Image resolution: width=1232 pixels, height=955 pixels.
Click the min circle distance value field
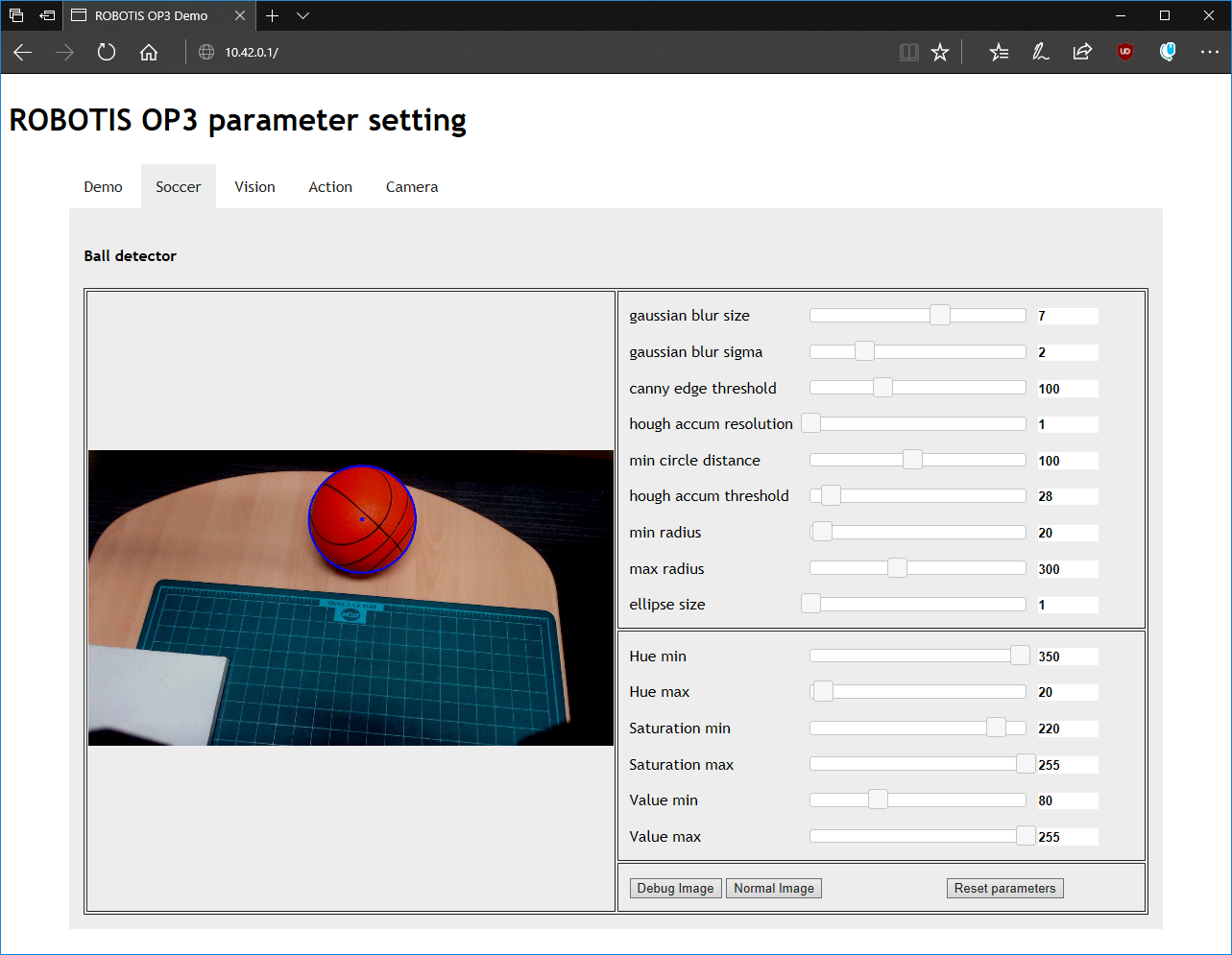pos(1068,461)
